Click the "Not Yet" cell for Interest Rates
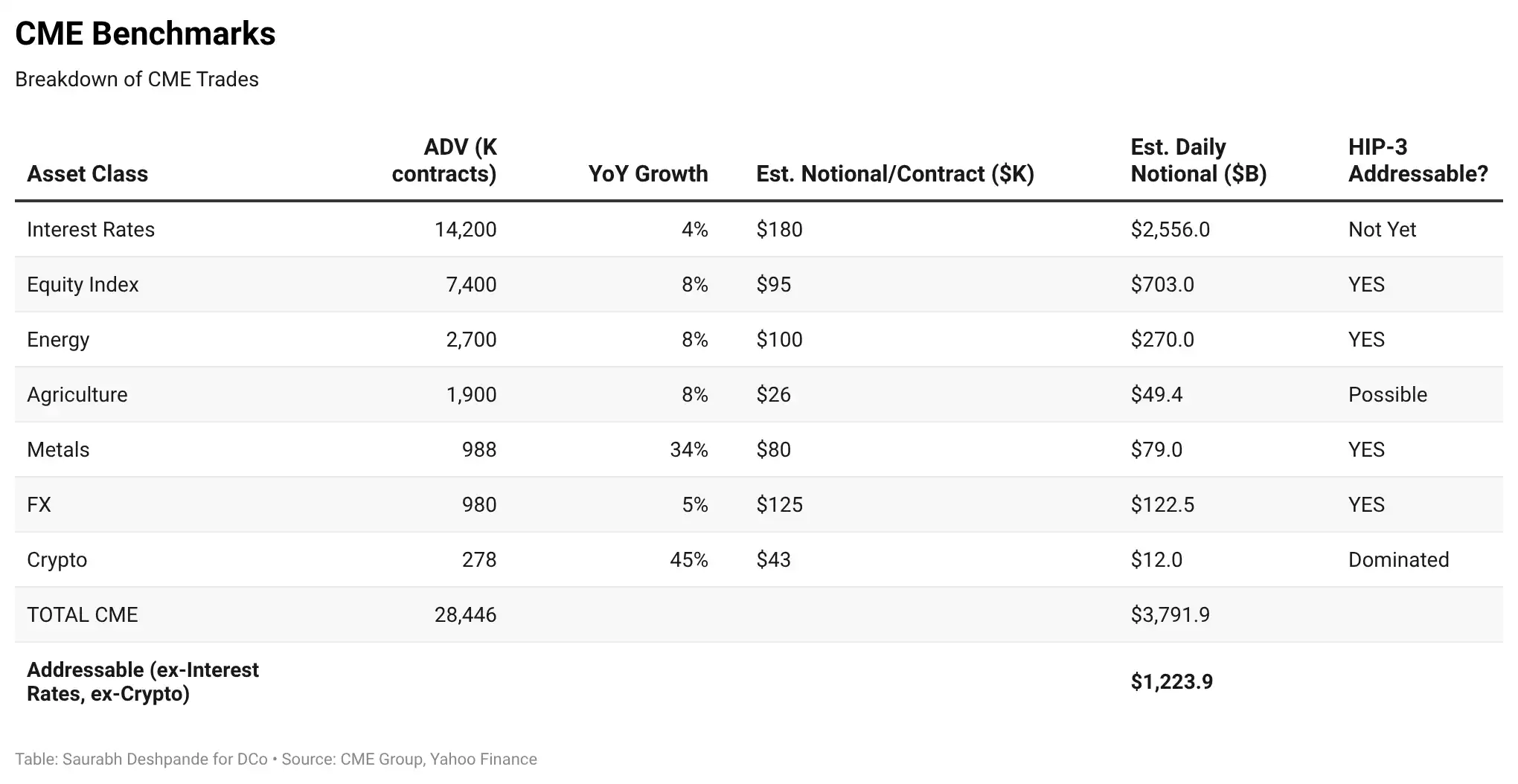This screenshot has height=784, width=1518. pos(1382,229)
